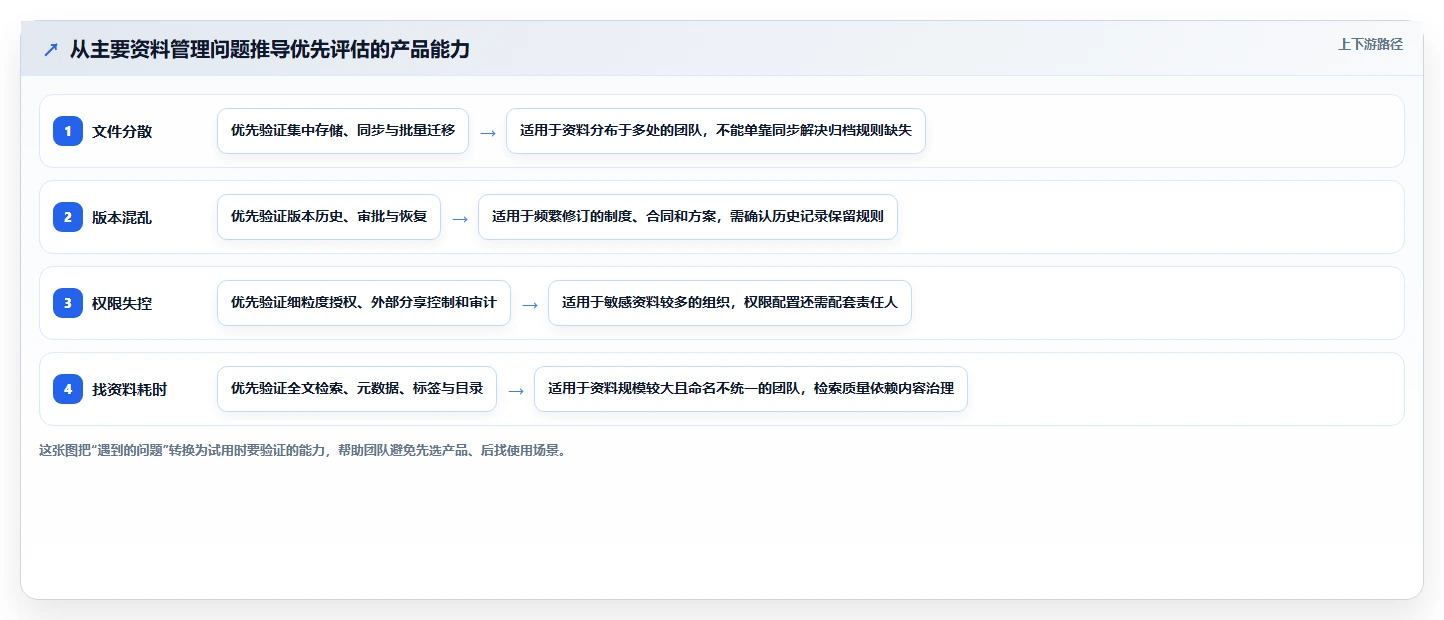The height and width of the screenshot is (620, 1444).
Task: Click the box 优先验证细粒度授权、外部分享控制和审计
Action: (364, 303)
